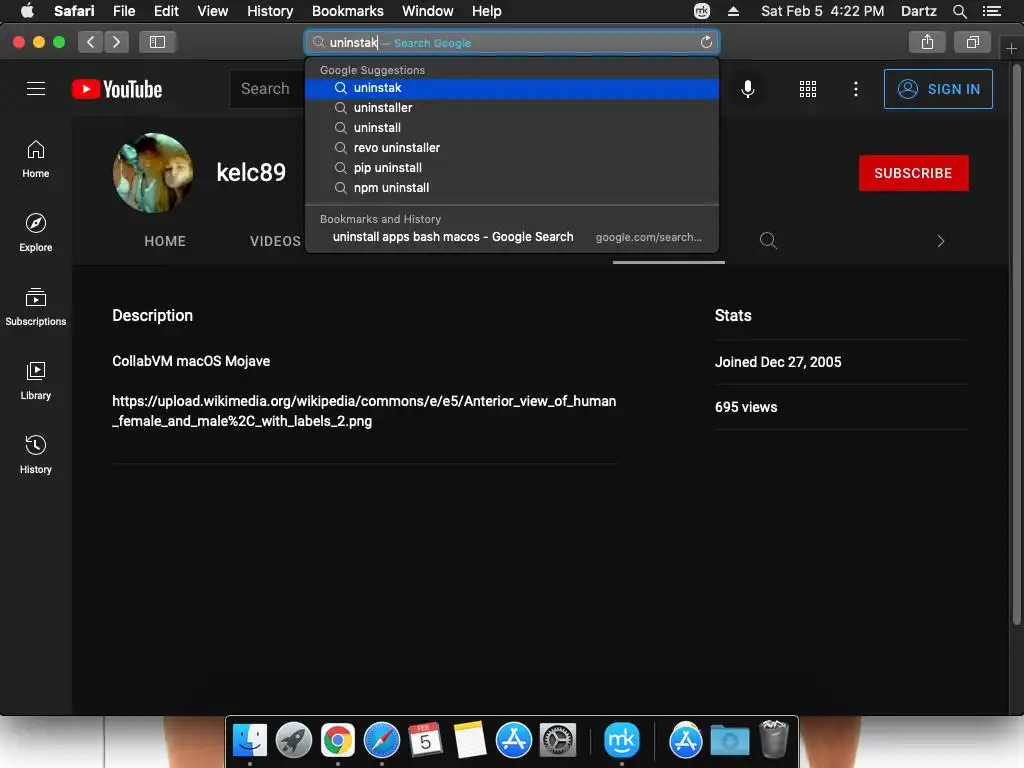This screenshot has width=1024, height=768.
Task: Open History in YouTube sidebar
Action: (x=36, y=455)
